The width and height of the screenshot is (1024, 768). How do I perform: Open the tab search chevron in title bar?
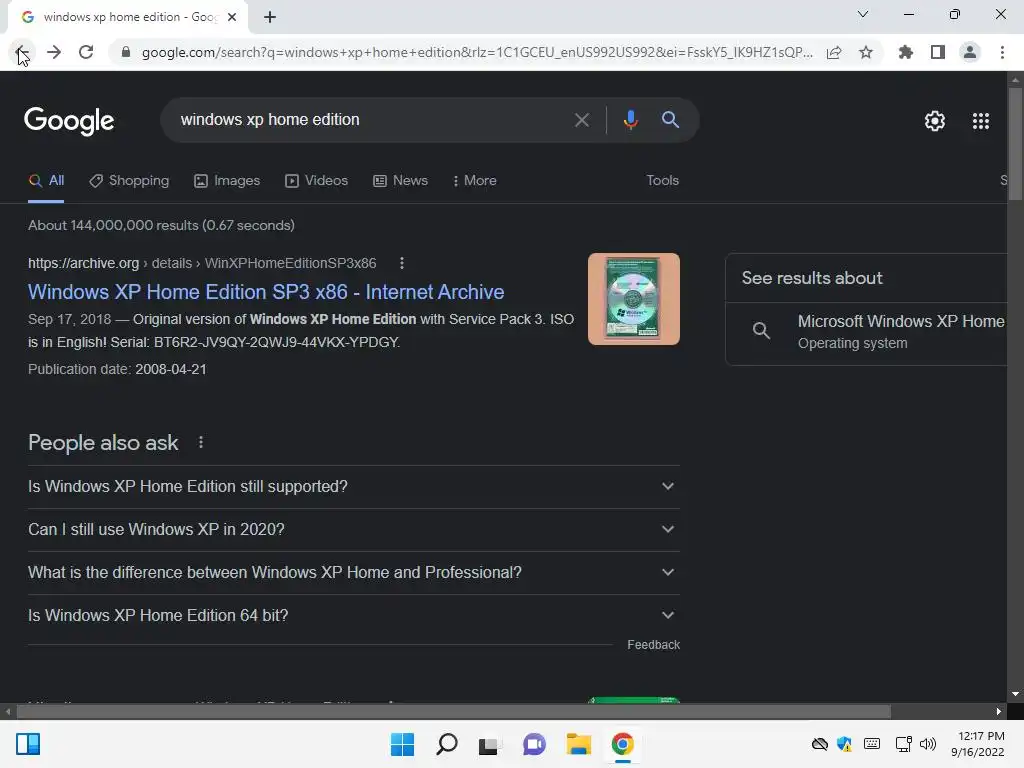863,14
